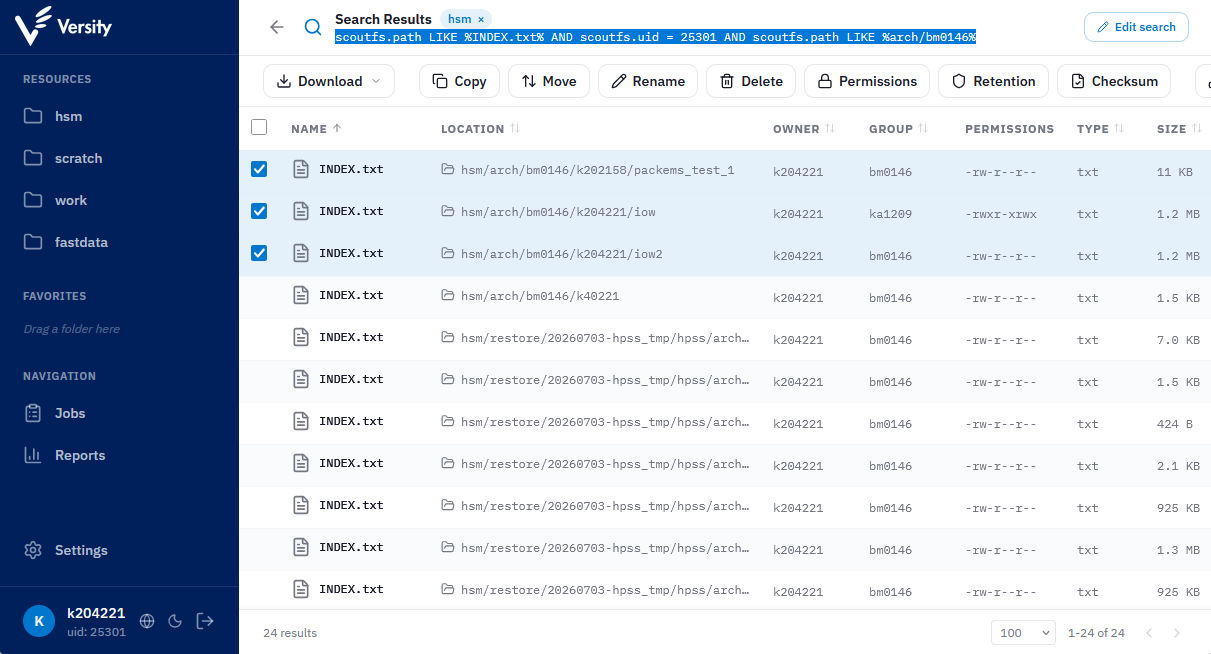1211x654 pixels.
Task: Click the 24 results label
Action: click(x=290, y=633)
